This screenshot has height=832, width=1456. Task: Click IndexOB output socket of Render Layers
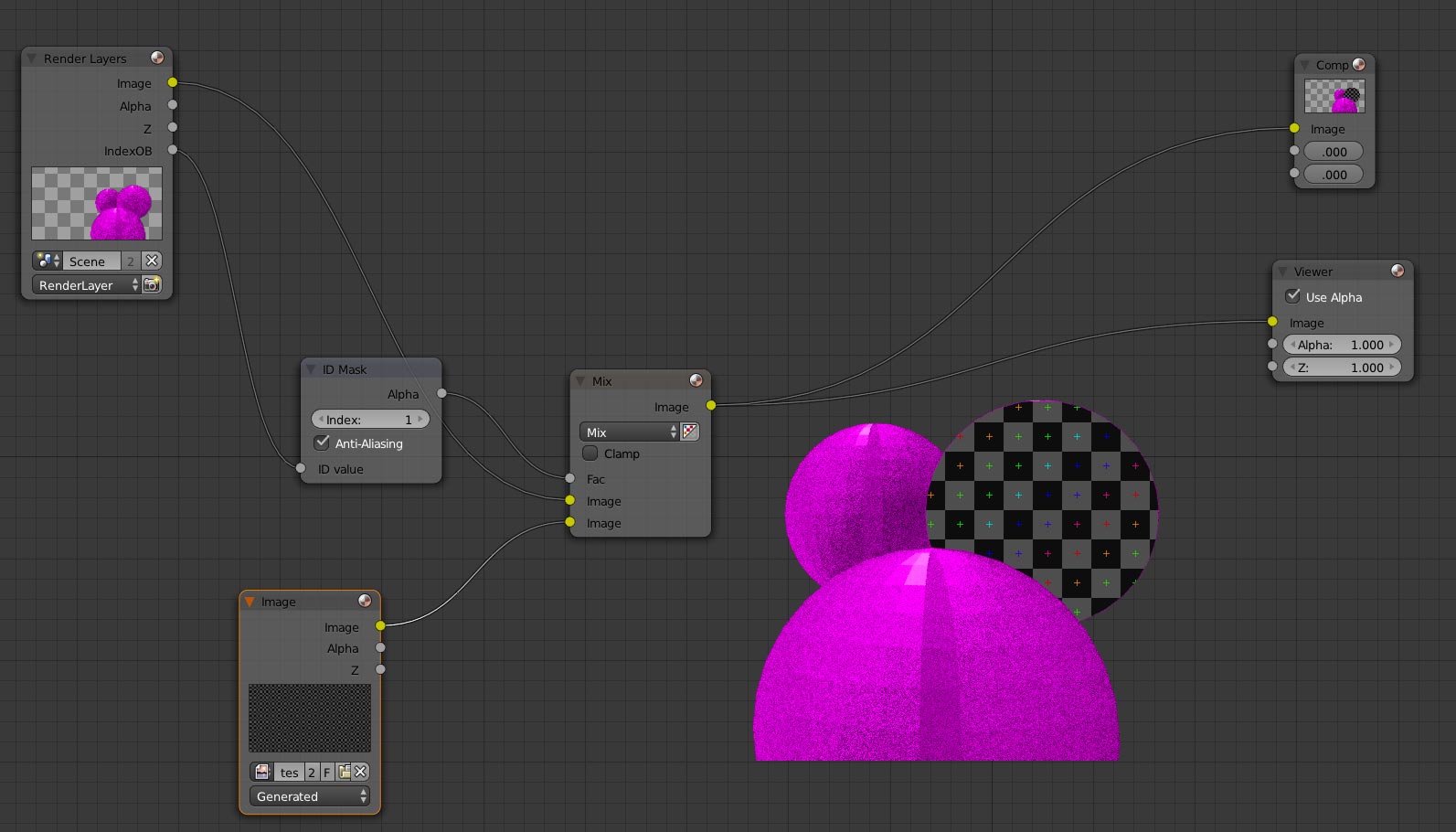[x=172, y=150]
